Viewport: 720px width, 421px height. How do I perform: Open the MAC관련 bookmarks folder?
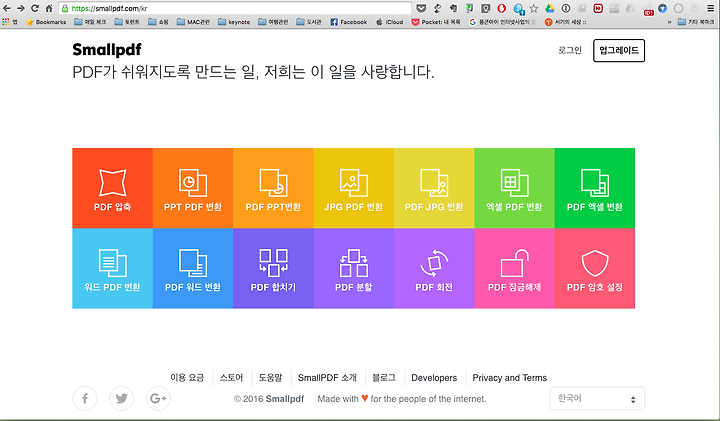tap(194, 22)
